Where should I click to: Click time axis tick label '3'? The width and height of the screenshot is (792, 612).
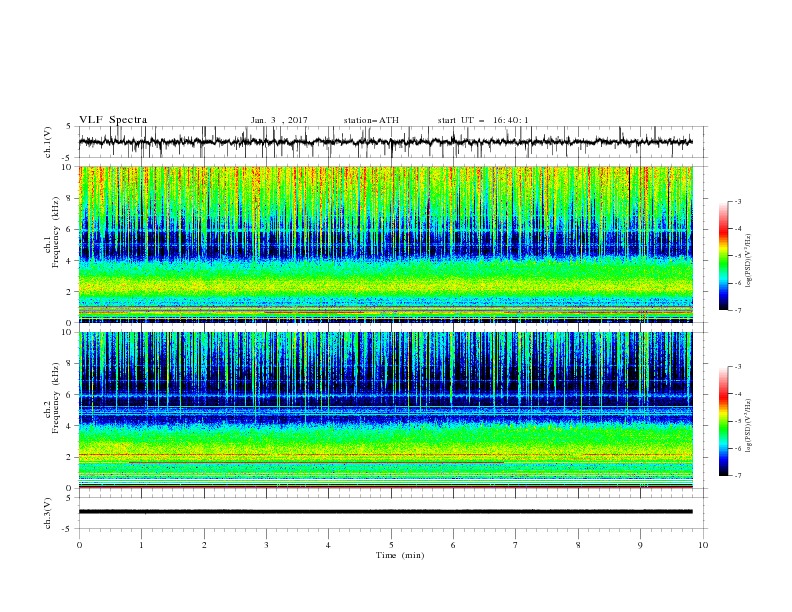267,545
